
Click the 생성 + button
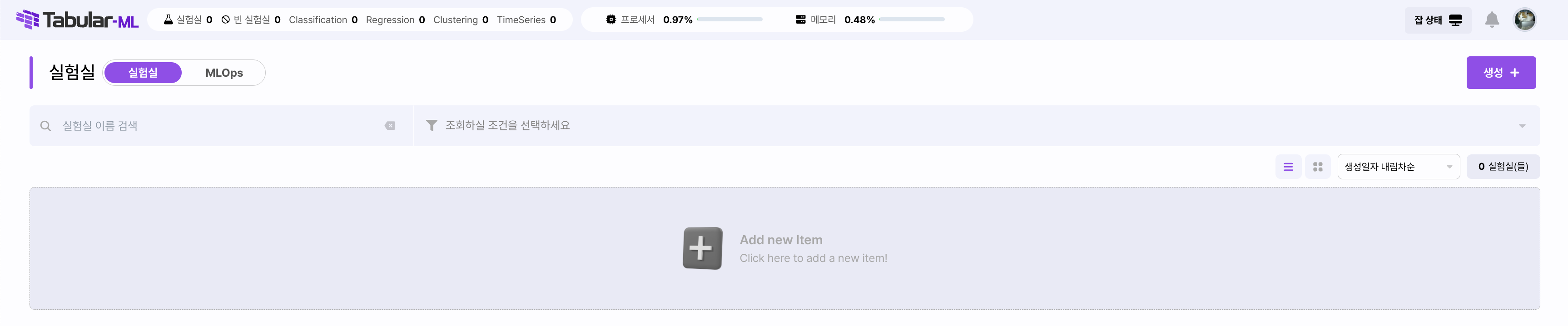pos(1500,72)
